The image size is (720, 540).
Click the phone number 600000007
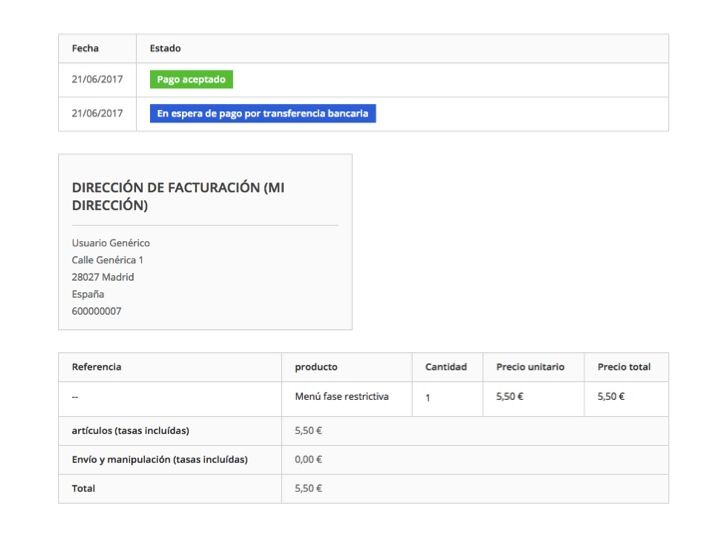(x=96, y=311)
